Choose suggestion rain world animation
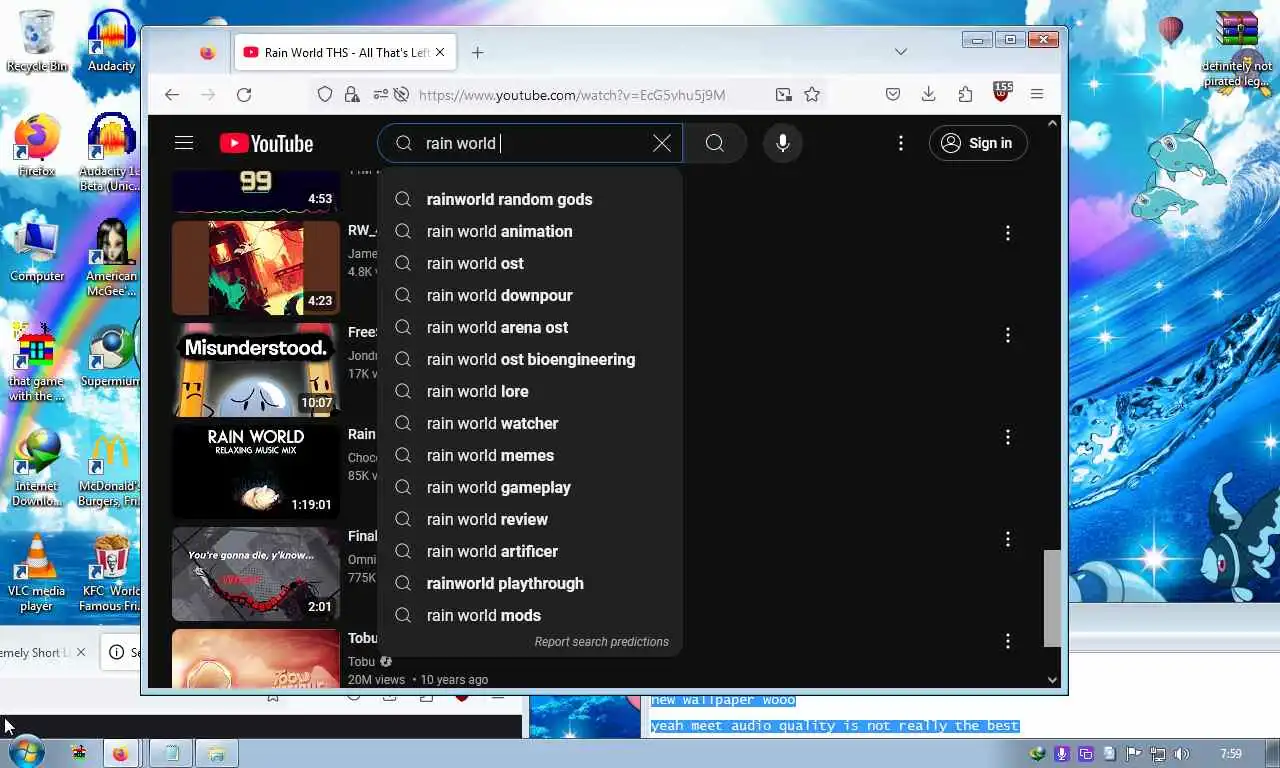 tap(530, 231)
